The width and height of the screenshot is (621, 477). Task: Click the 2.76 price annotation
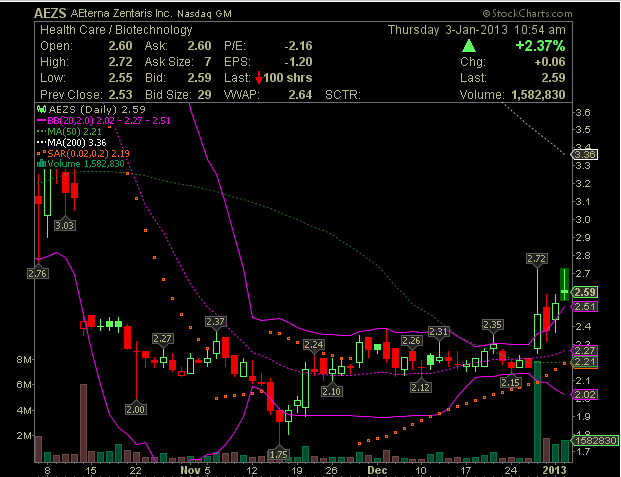(x=38, y=273)
